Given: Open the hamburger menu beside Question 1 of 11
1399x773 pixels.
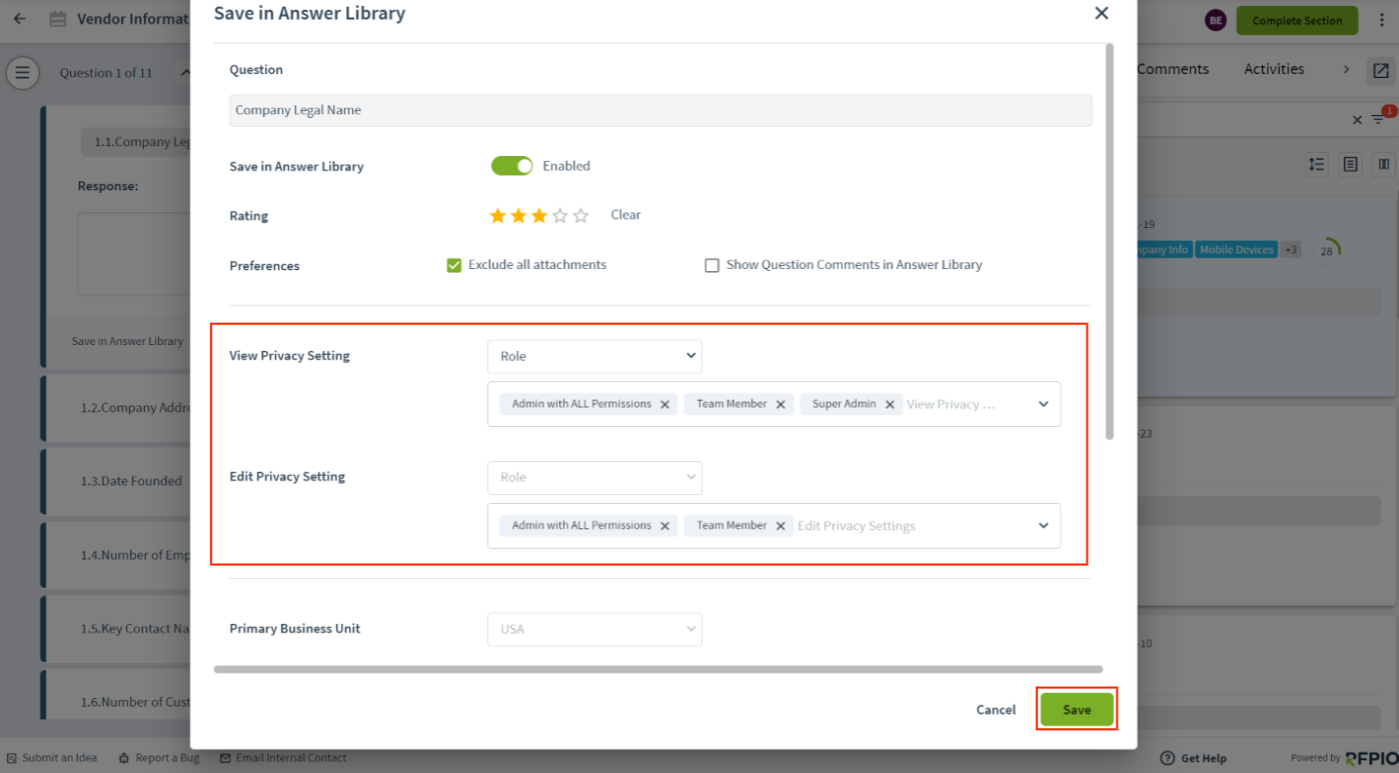Looking at the screenshot, I should pos(22,72).
